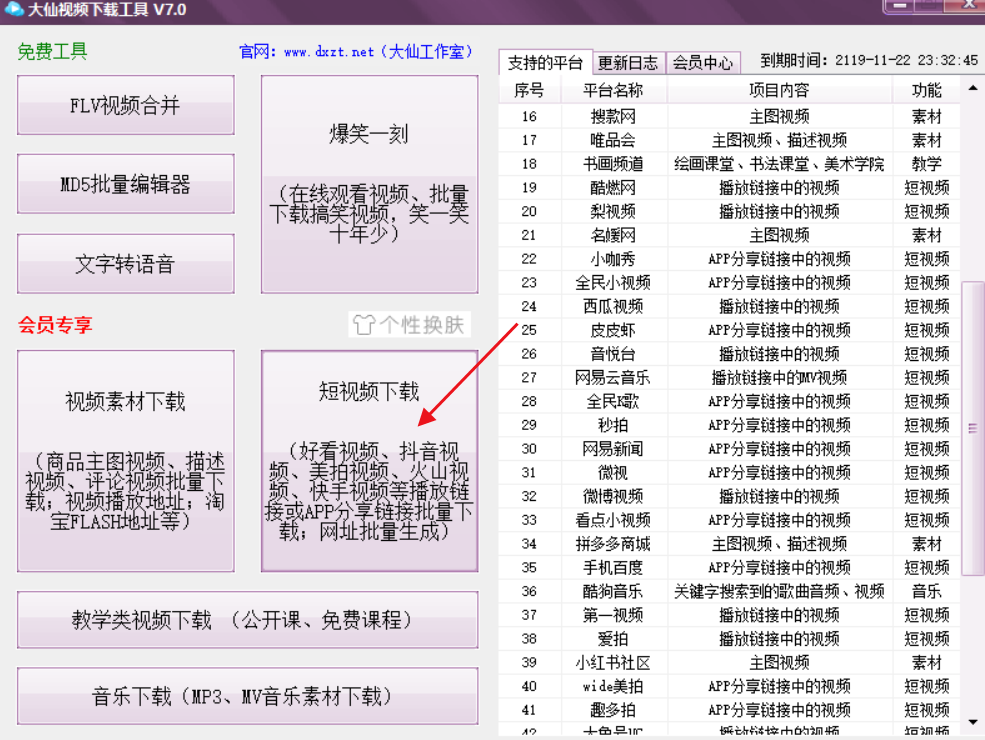Select row 28 全民K歌
985x740 pixels.
[x=729, y=401]
